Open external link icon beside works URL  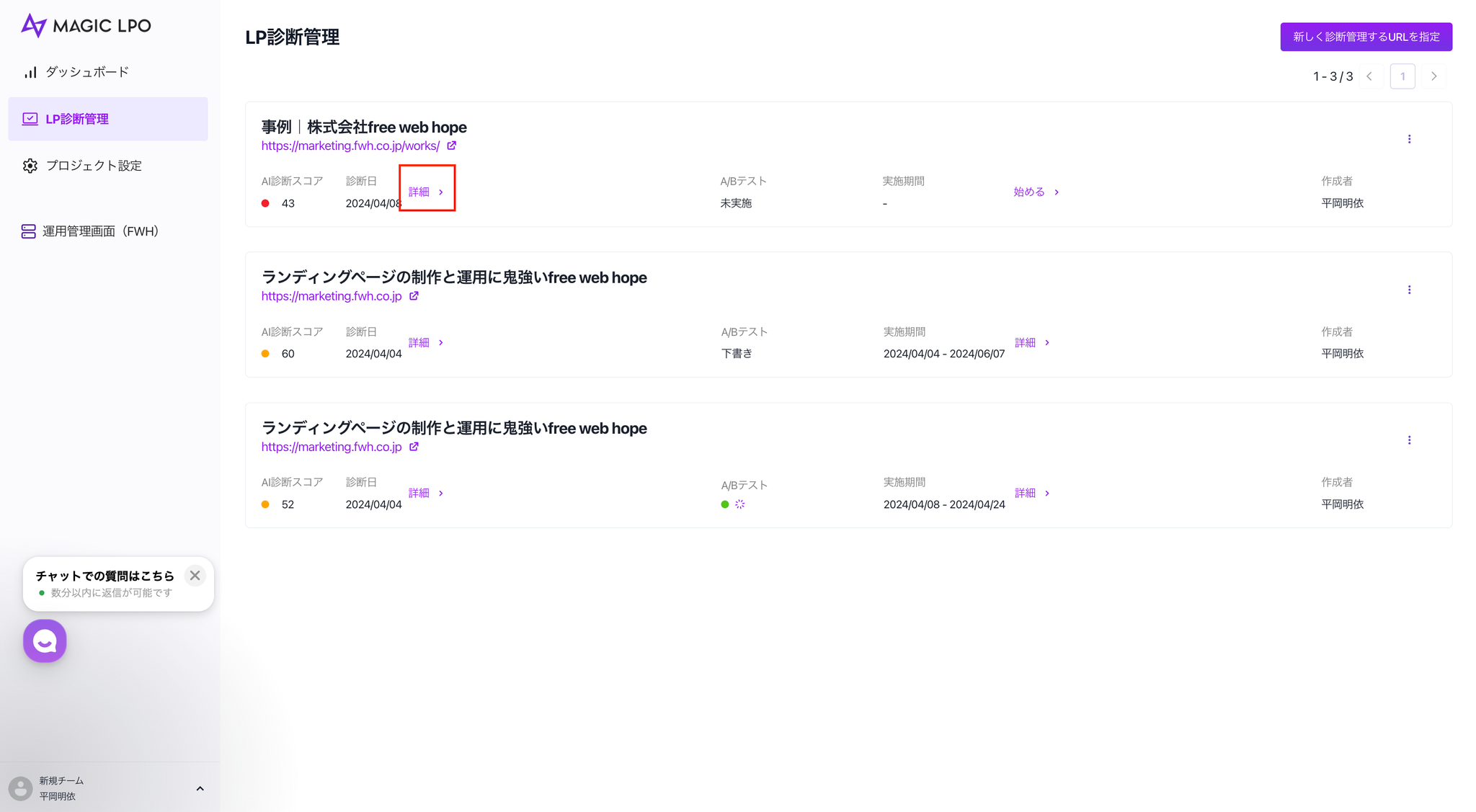[452, 146]
